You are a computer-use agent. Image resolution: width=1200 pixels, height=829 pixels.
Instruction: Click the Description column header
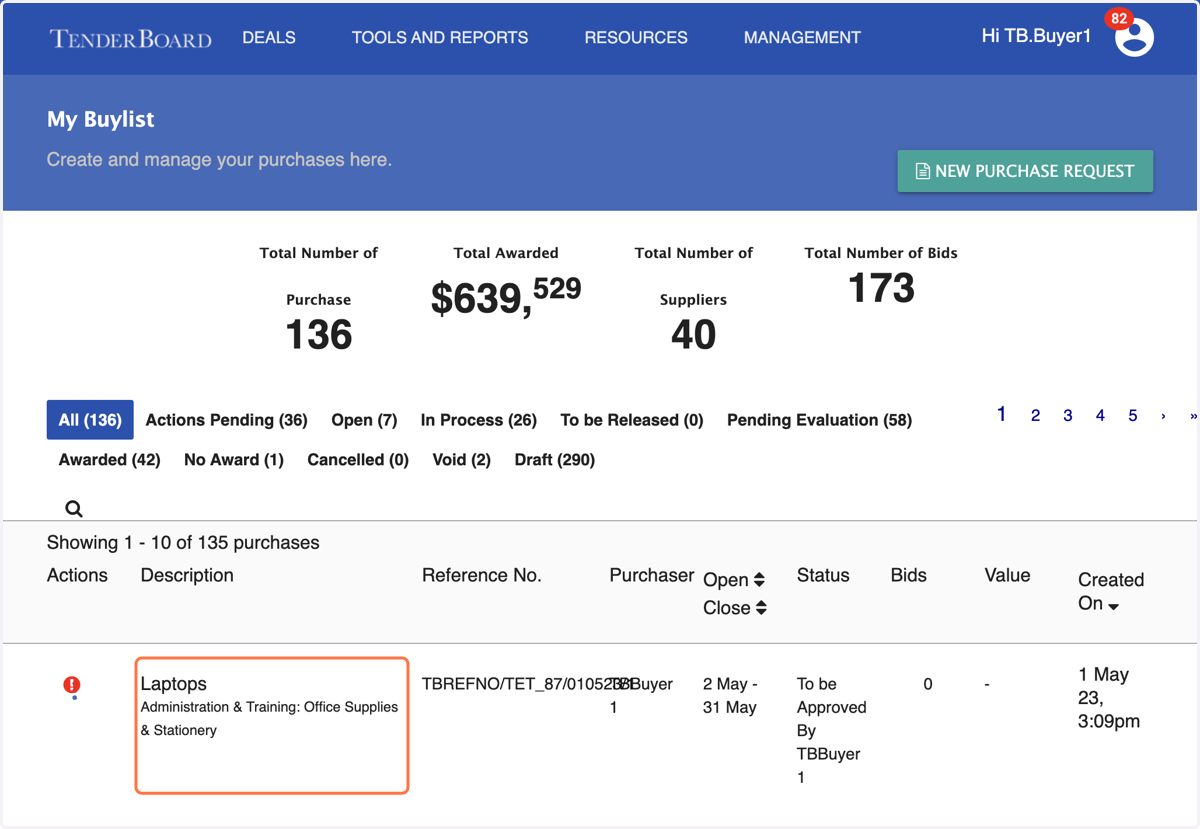[187, 575]
